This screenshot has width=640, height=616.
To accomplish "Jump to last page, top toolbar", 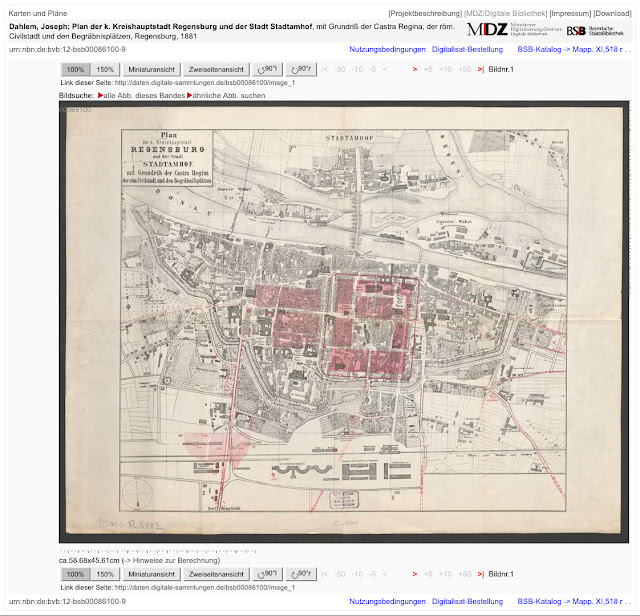I will click(480, 69).
